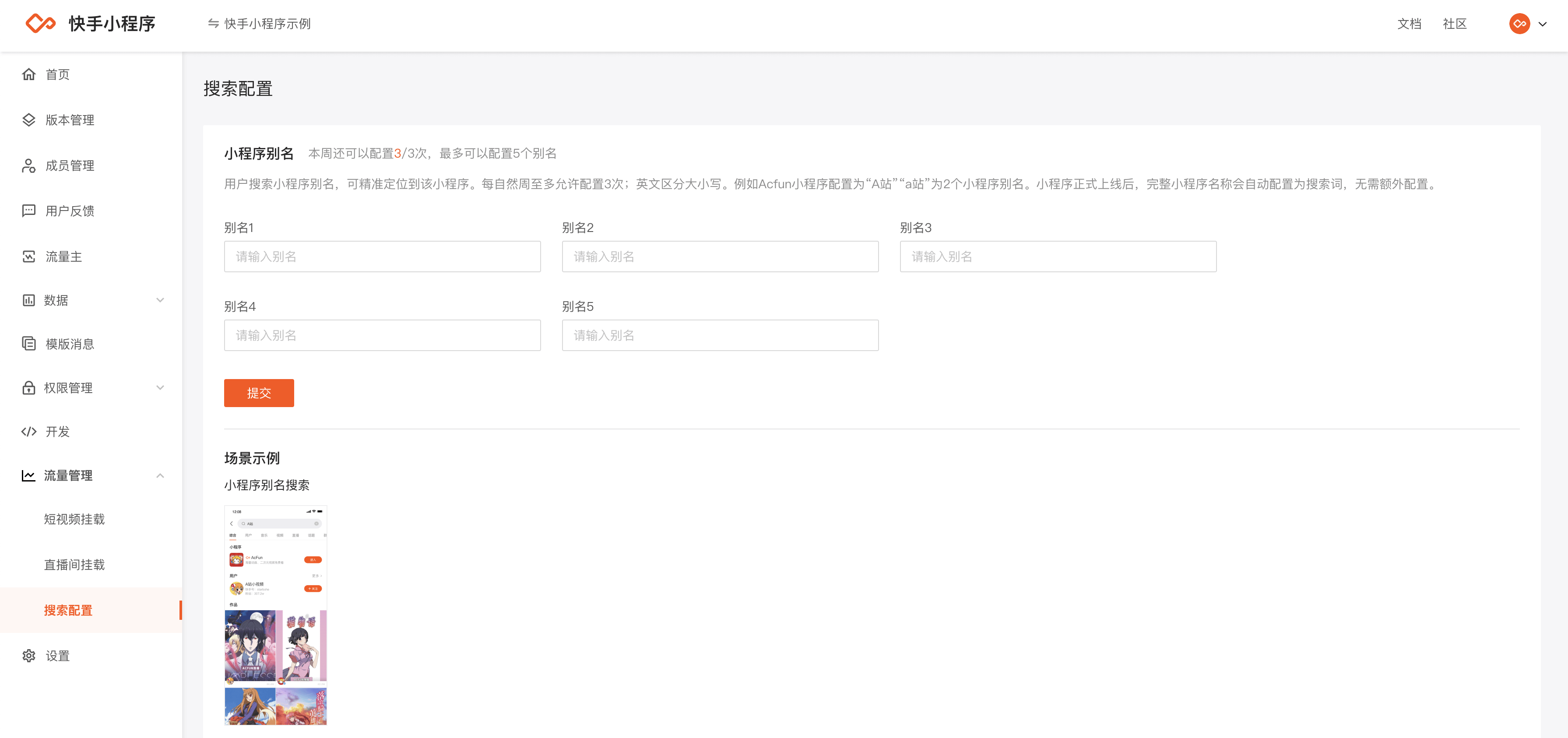
Task: Select the 开发 code icon
Action: [x=29, y=432]
